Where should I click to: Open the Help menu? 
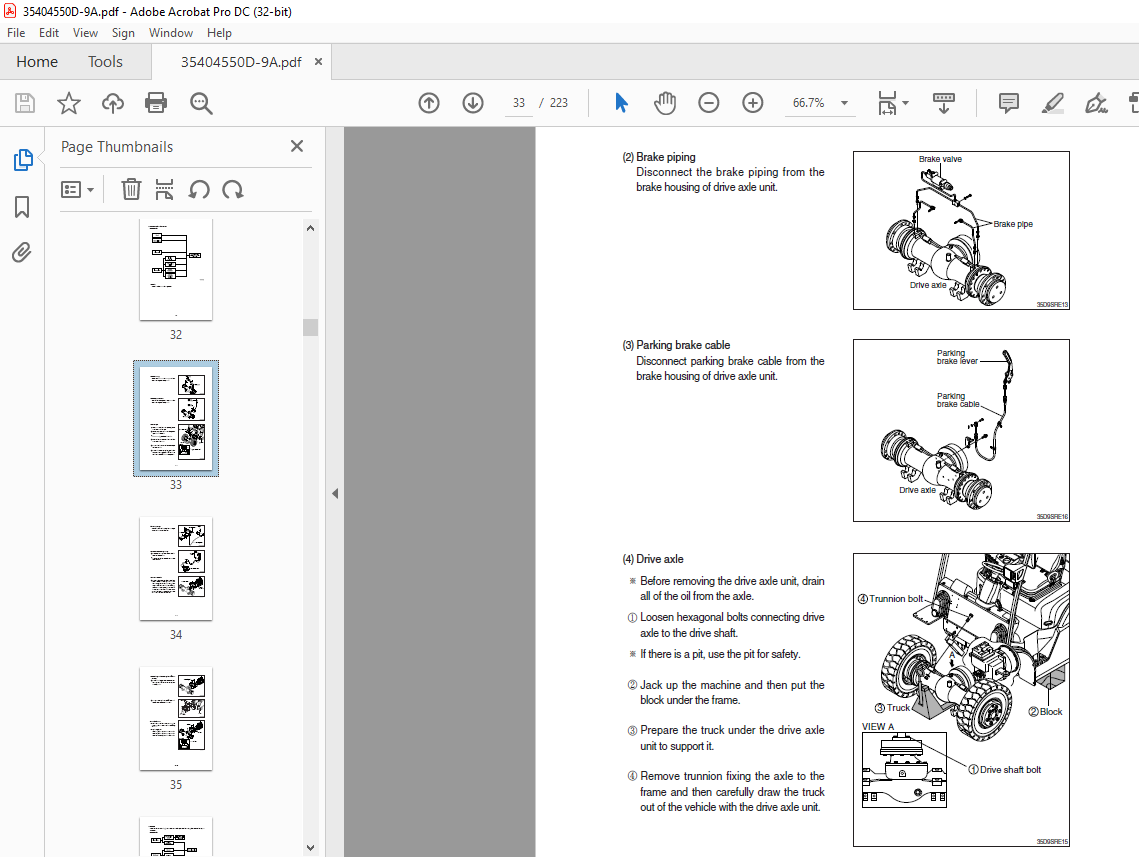(x=219, y=33)
